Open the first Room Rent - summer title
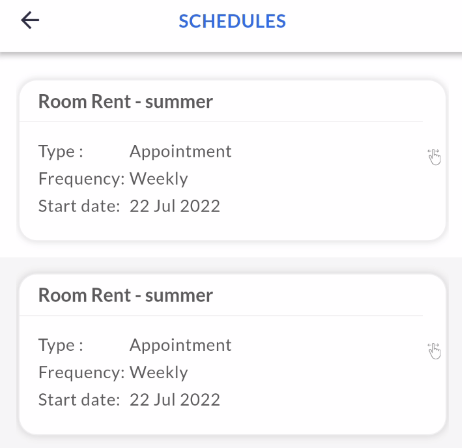This screenshot has height=448, width=462. click(x=126, y=101)
